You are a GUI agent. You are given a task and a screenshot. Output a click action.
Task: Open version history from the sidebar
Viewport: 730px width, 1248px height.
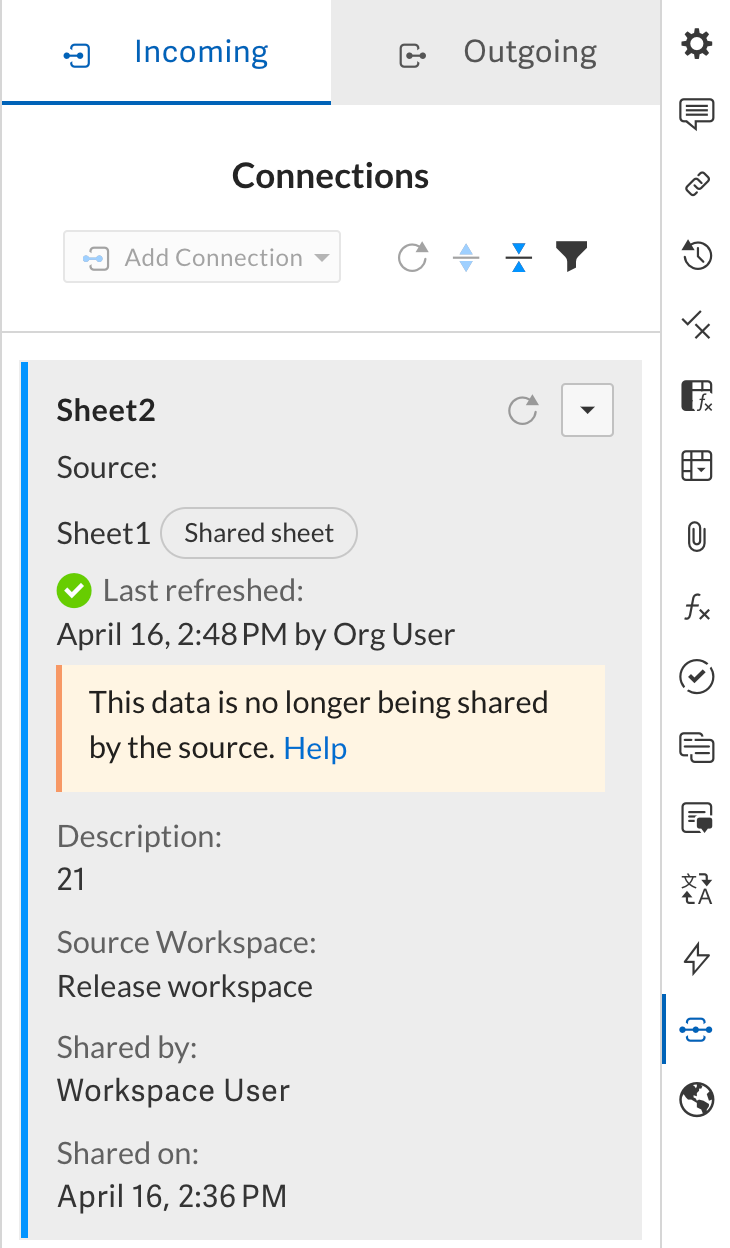pos(696,255)
